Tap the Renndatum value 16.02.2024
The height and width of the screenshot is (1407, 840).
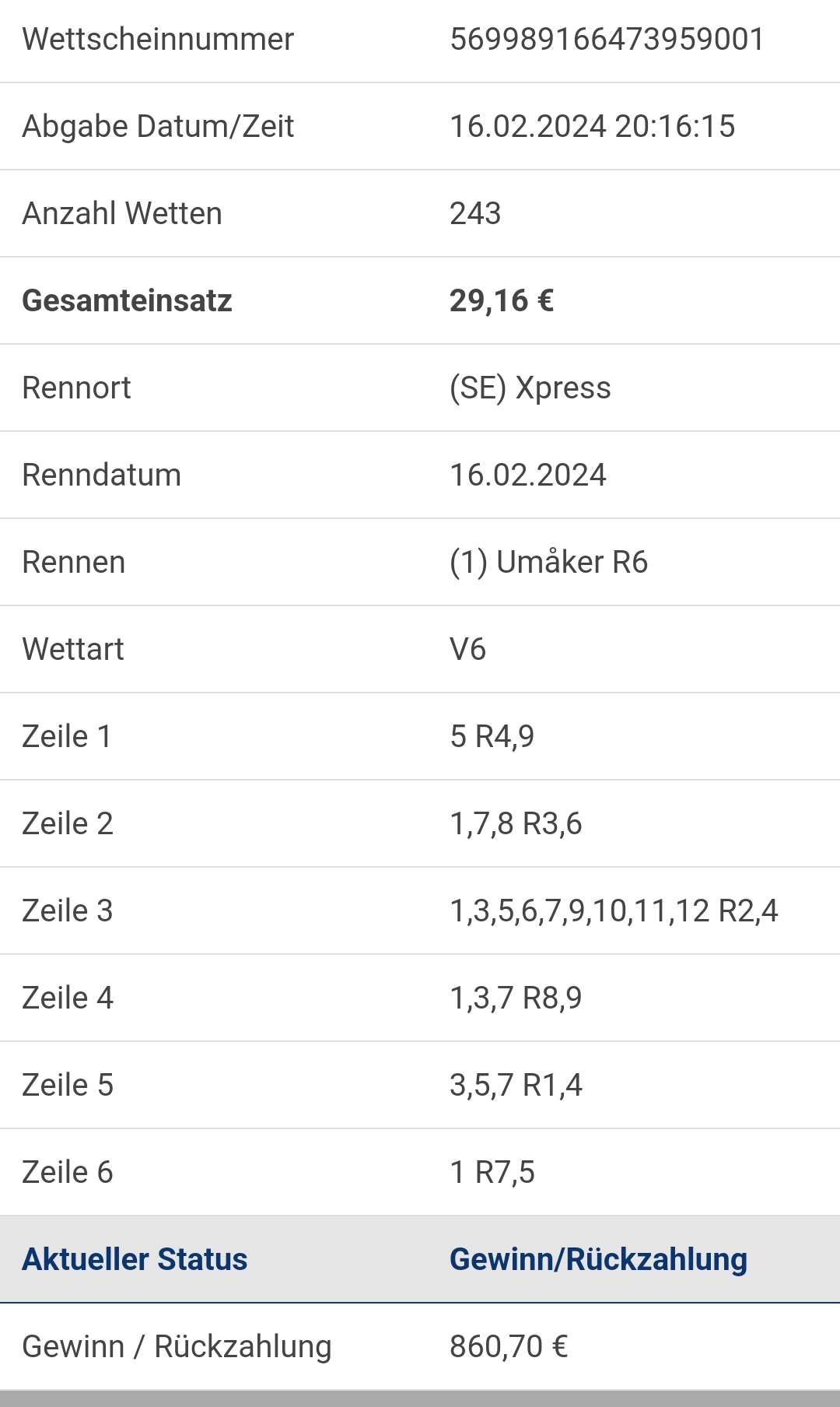tap(528, 475)
